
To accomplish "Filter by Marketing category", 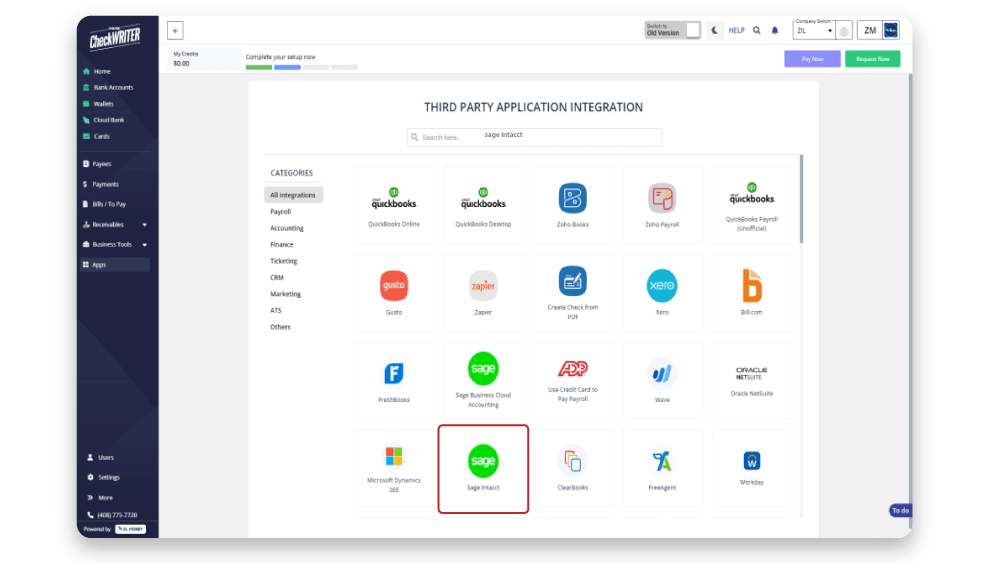I will tap(286, 295).
